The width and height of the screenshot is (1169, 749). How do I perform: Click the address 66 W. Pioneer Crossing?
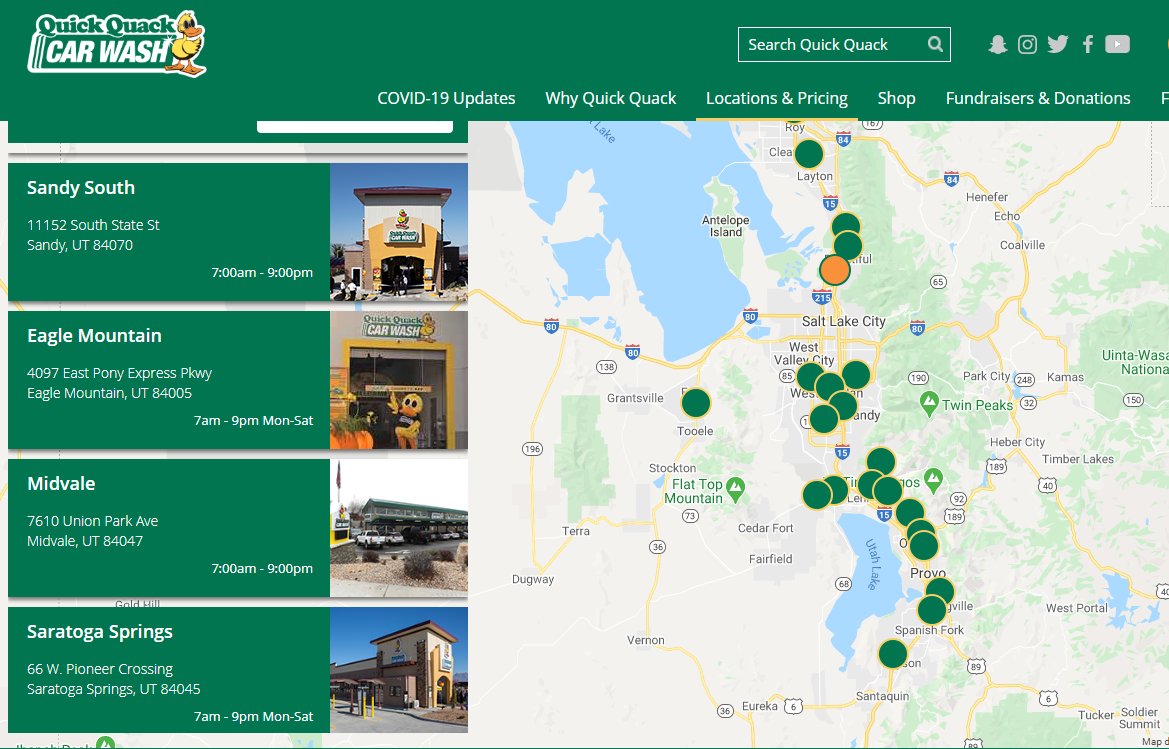coord(100,669)
